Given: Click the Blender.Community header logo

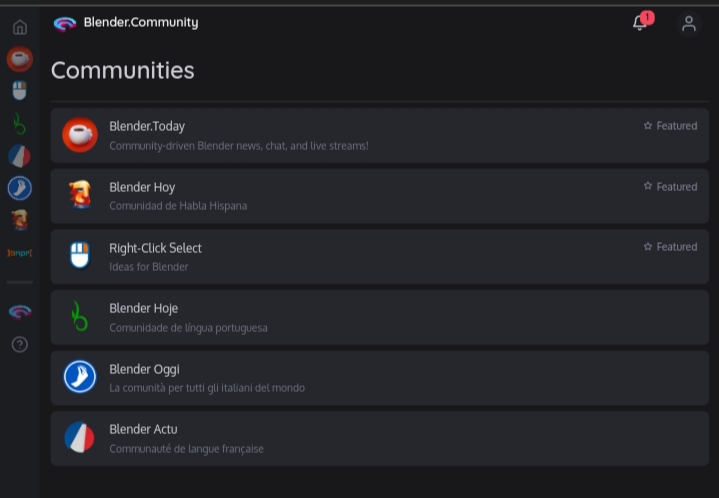Looking at the screenshot, I should (126, 23).
